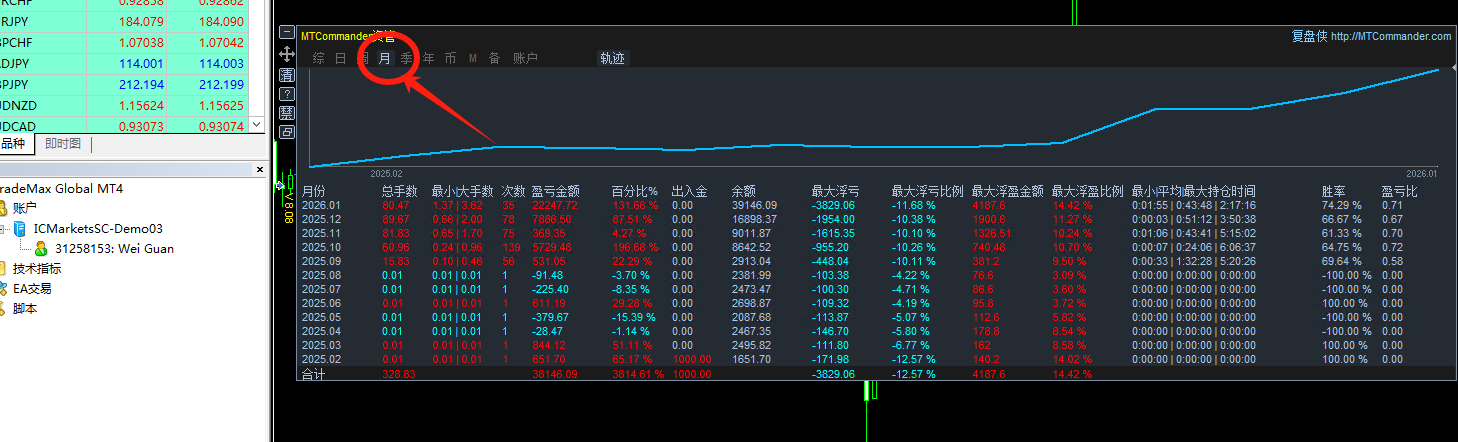The height and width of the screenshot is (442, 1458).
Task: Click the 合计 totals row label
Action: 314,373
